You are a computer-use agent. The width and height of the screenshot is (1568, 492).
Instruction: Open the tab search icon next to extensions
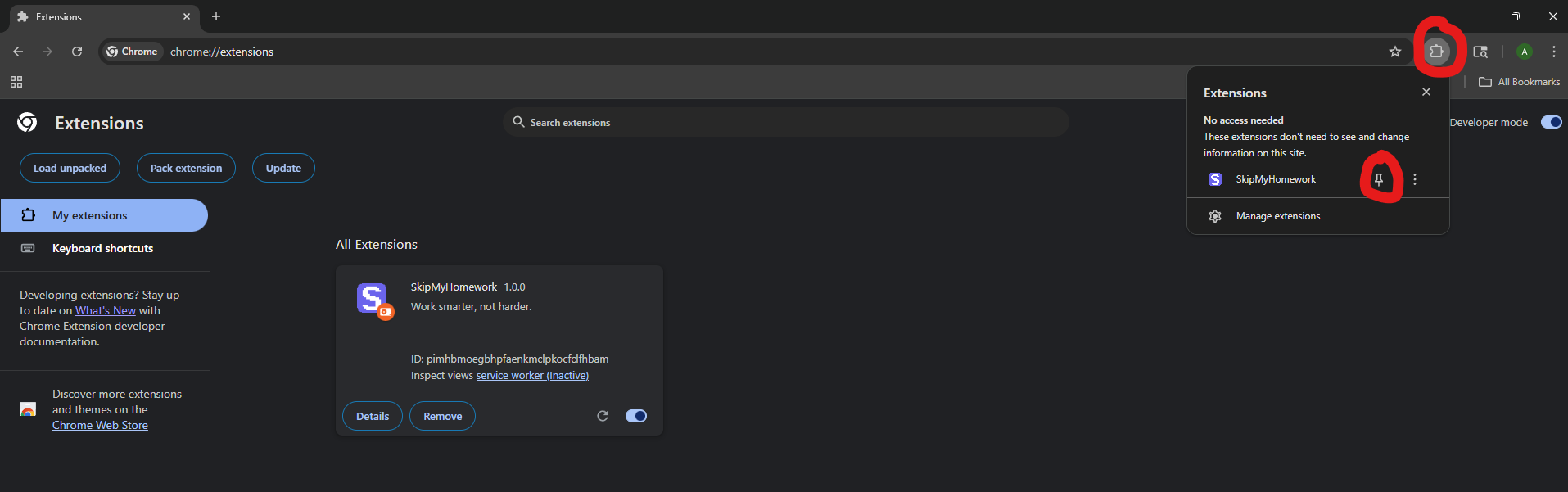coord(1480,52)
